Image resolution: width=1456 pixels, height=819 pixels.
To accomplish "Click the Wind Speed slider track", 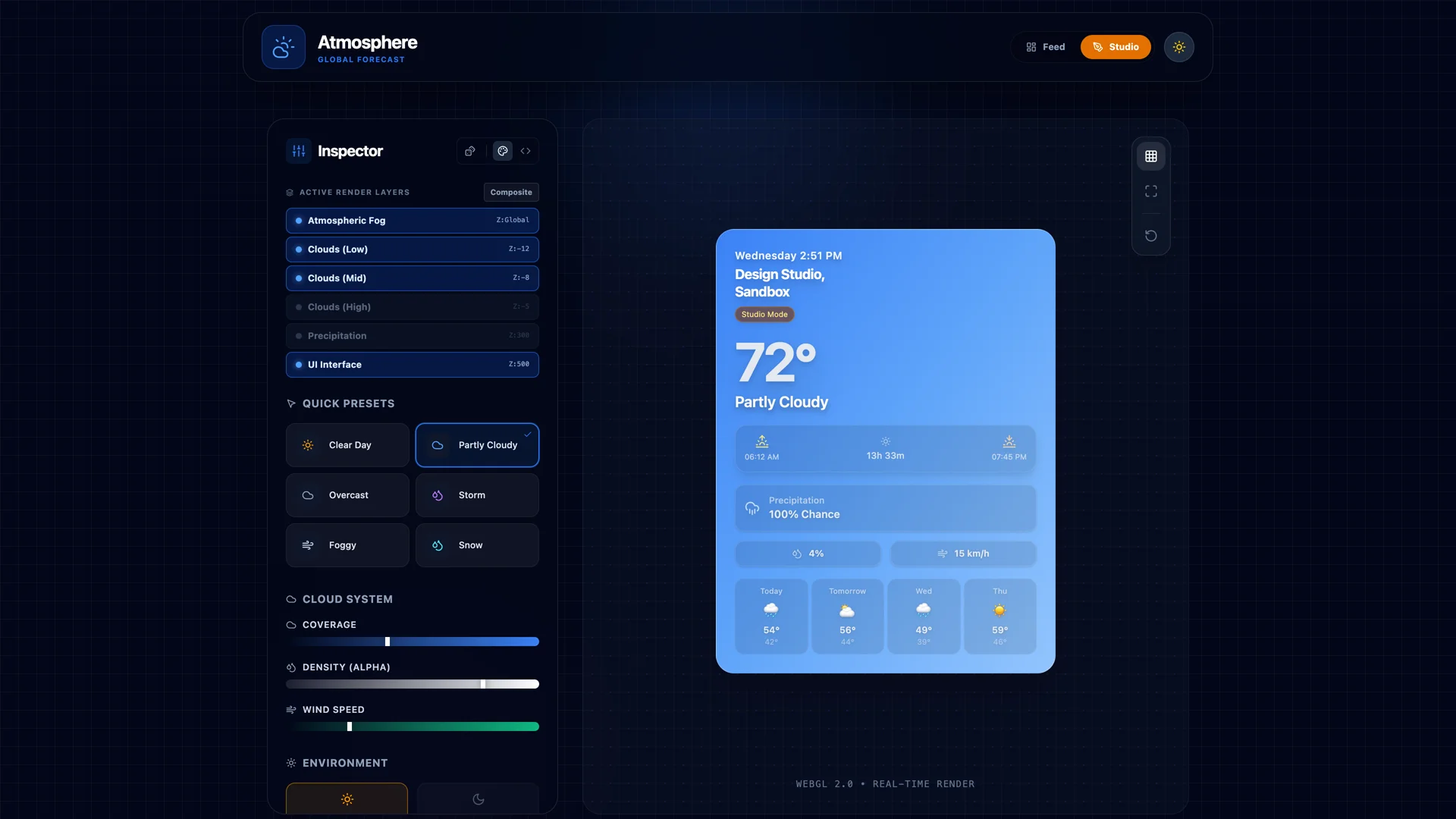I will pyautogui.click(x=412, y=726).
